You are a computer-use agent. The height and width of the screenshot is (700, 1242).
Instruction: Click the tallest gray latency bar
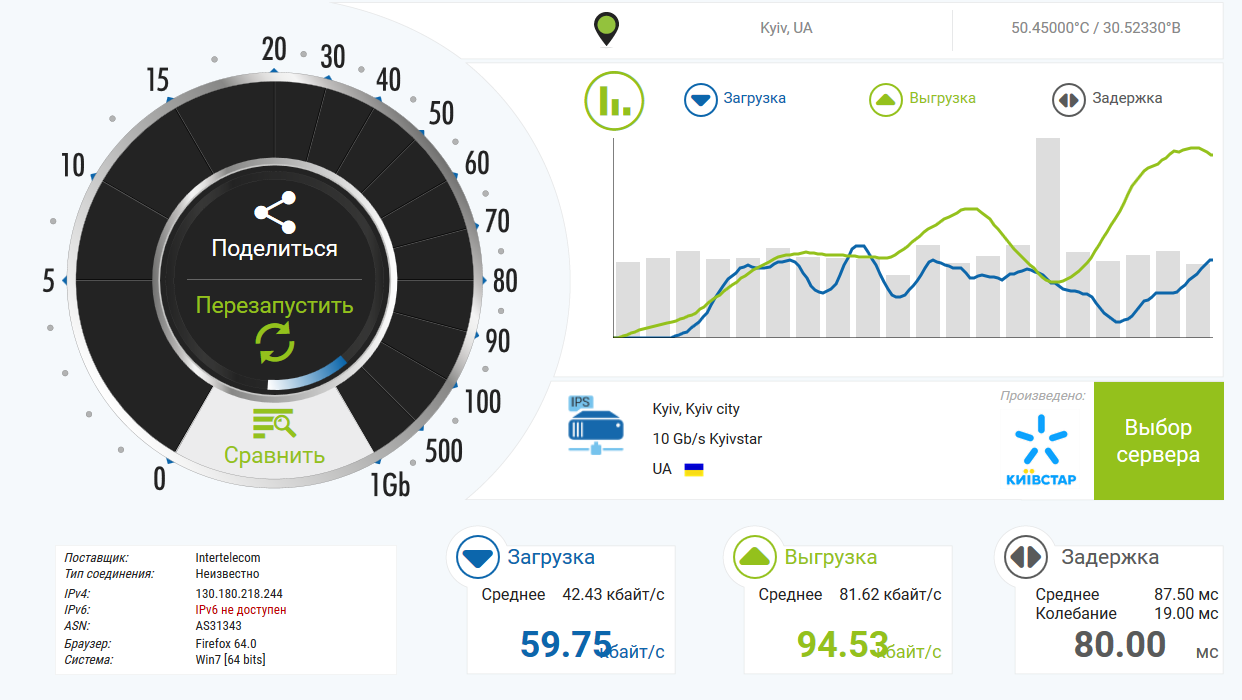1047,237
